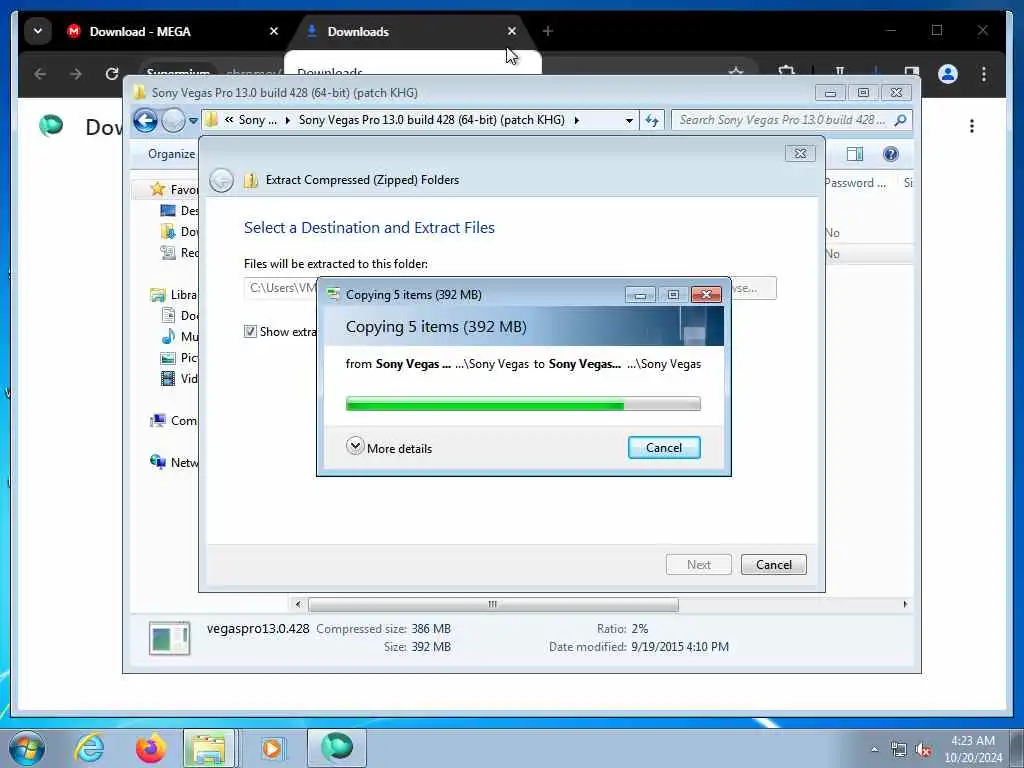The height and width of the screenshot is (768, 1024).
Task: Open Explorer help icon
Action: [891, 154]
